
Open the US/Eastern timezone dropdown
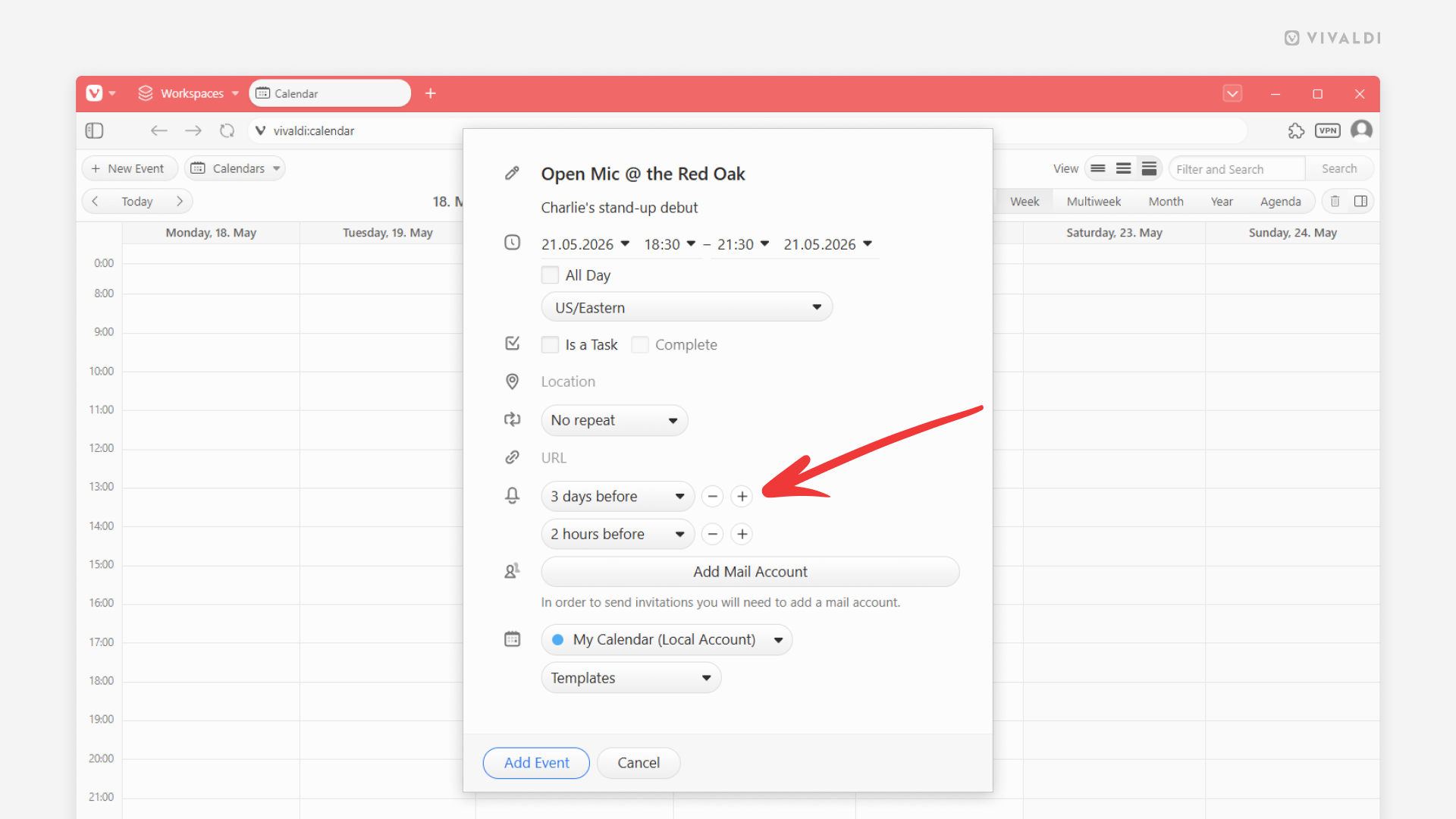pyautogui.click(x=686, y=306)
